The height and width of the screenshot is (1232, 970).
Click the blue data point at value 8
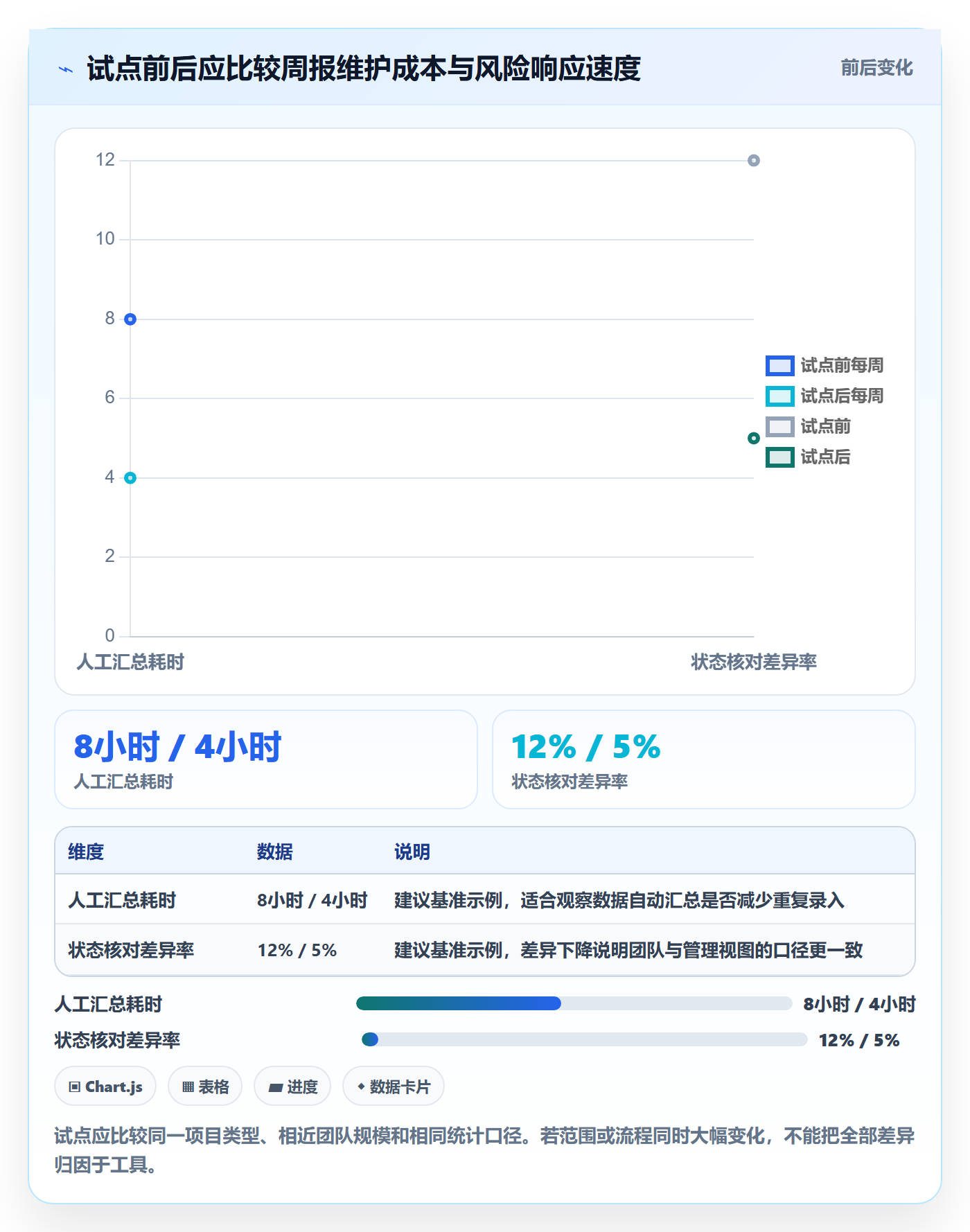pos(130,319)
